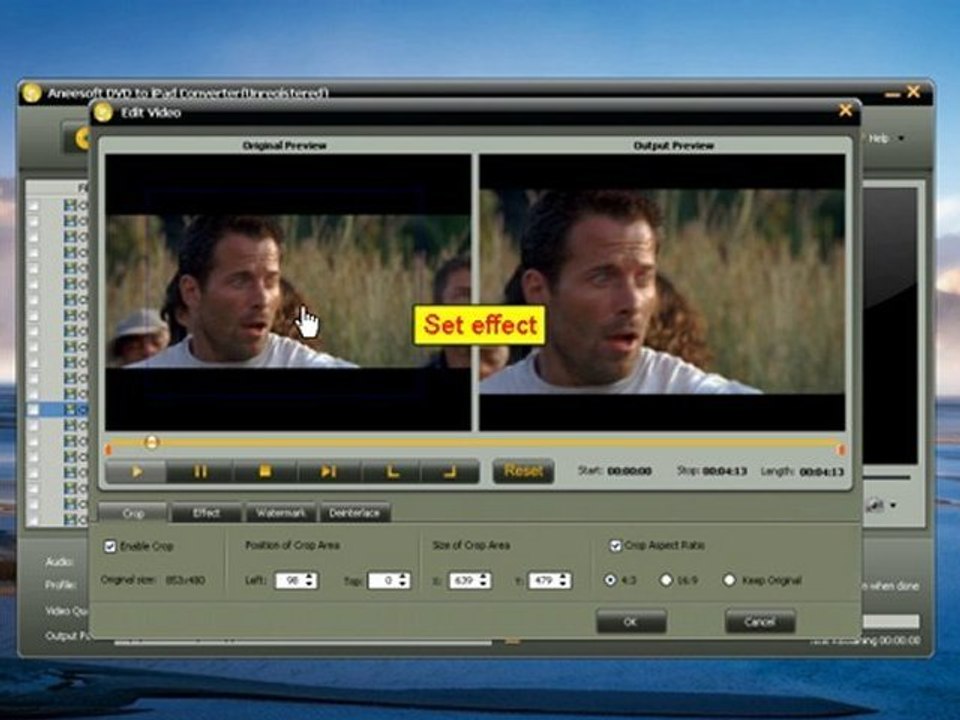The height and width of the screenshot is (720, 960).
Task: Set the trim start mark
Action: coord(392,471)
